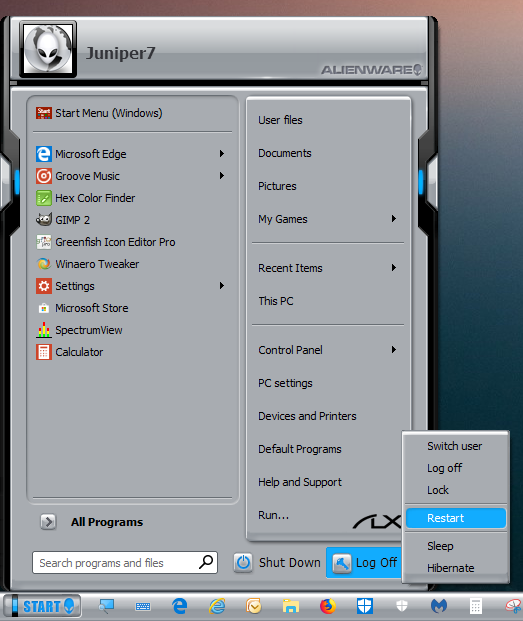Open PC settings entry
This screenshot has width=523, height=621.
[285, 383]
